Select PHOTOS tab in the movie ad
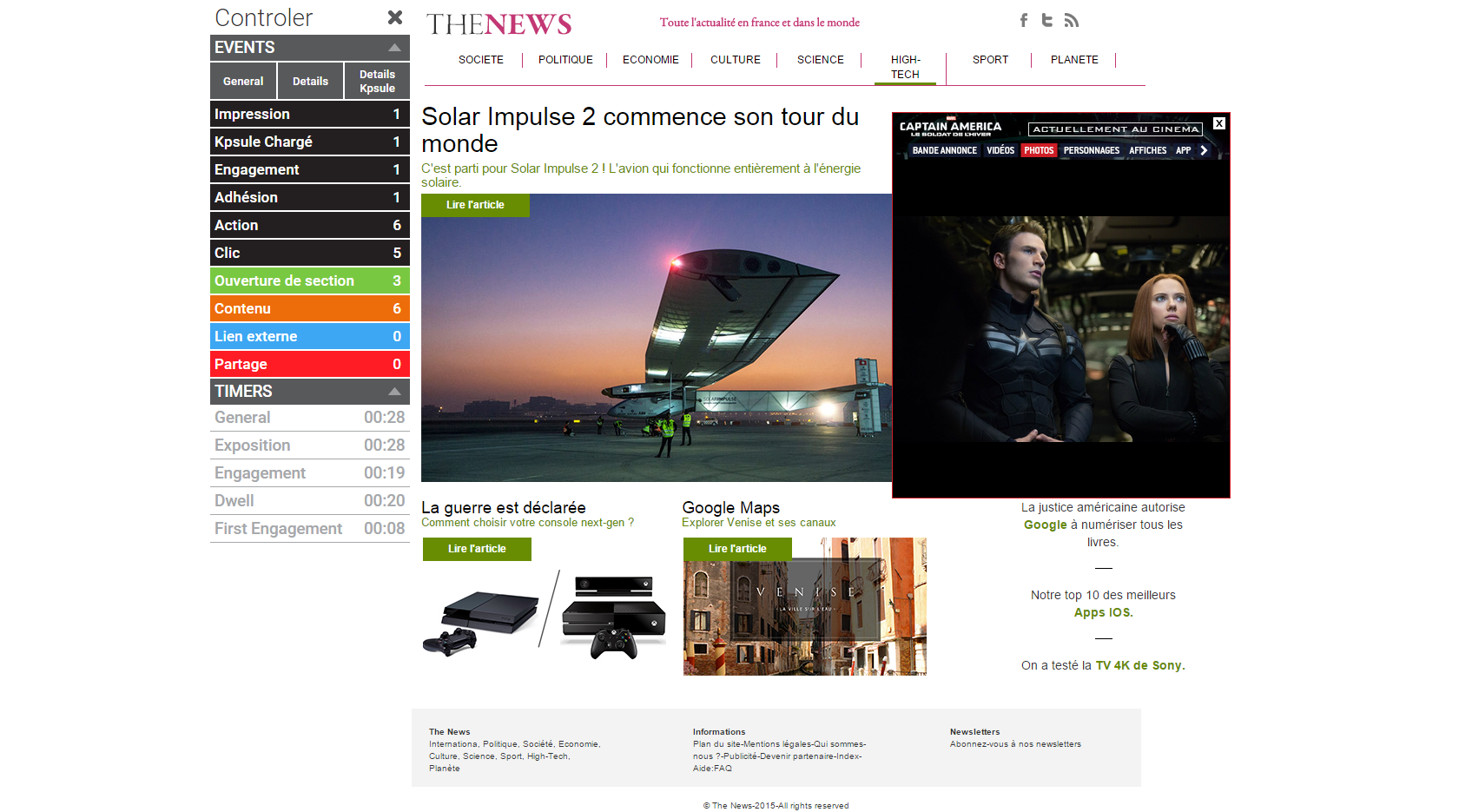 coord(1039,150)
